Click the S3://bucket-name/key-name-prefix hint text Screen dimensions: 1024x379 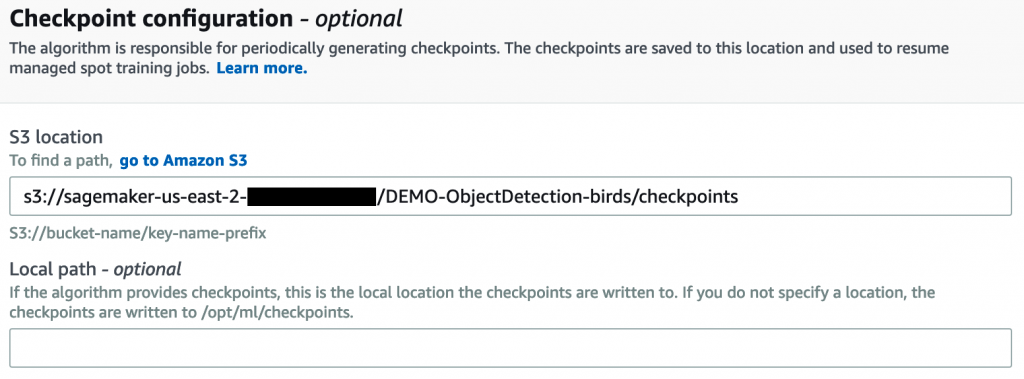pyautogui.click(x=138, y=233)
